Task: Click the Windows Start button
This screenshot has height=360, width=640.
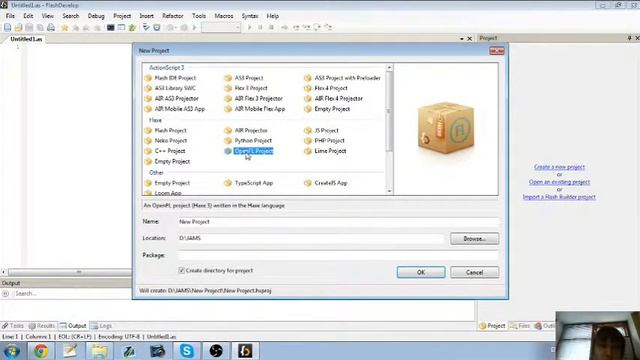Action: 12,351
